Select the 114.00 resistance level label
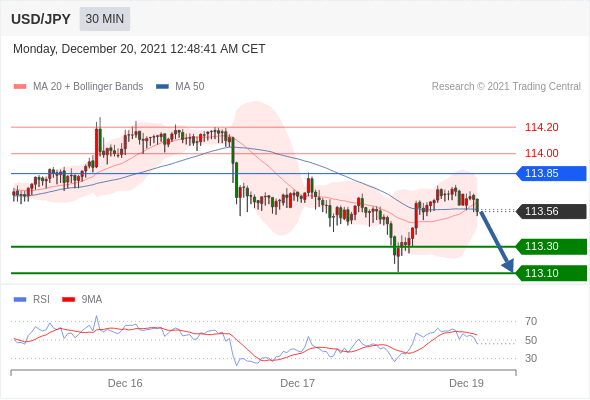The width and height of the screenshot is (590, 400). (x=541, y=153)
